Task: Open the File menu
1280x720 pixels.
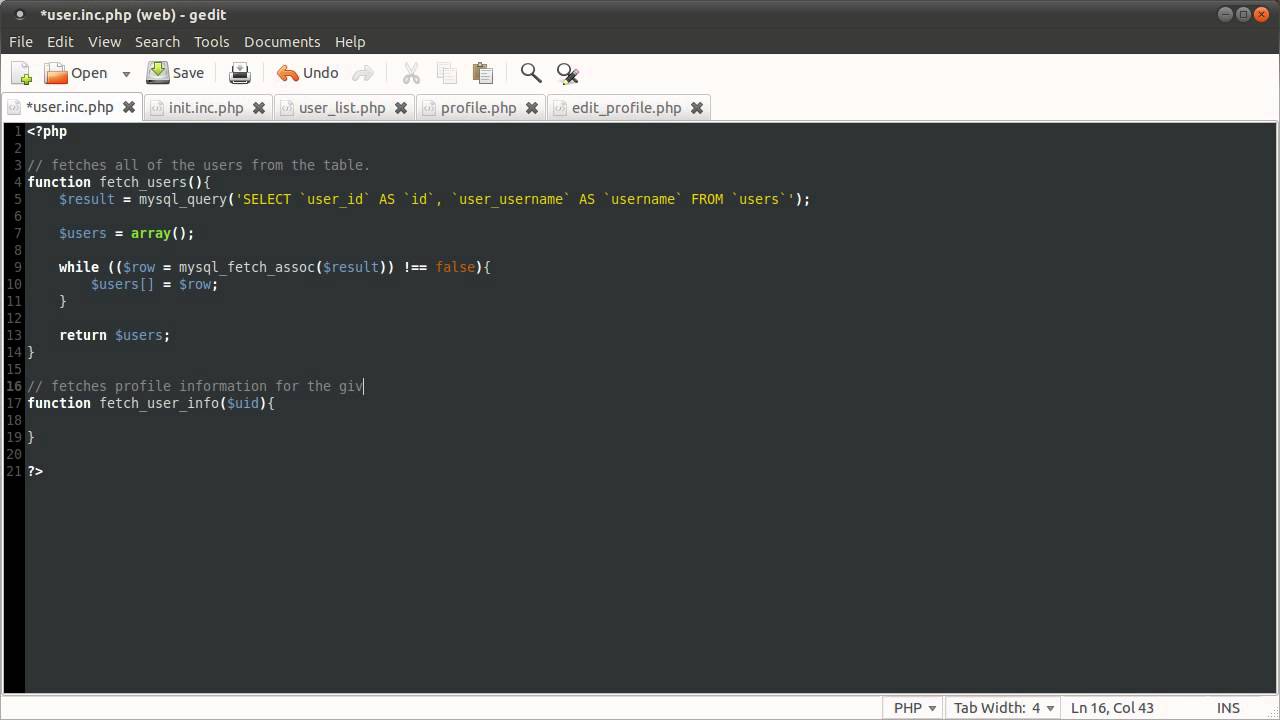Action: click(x=21, y=42)
